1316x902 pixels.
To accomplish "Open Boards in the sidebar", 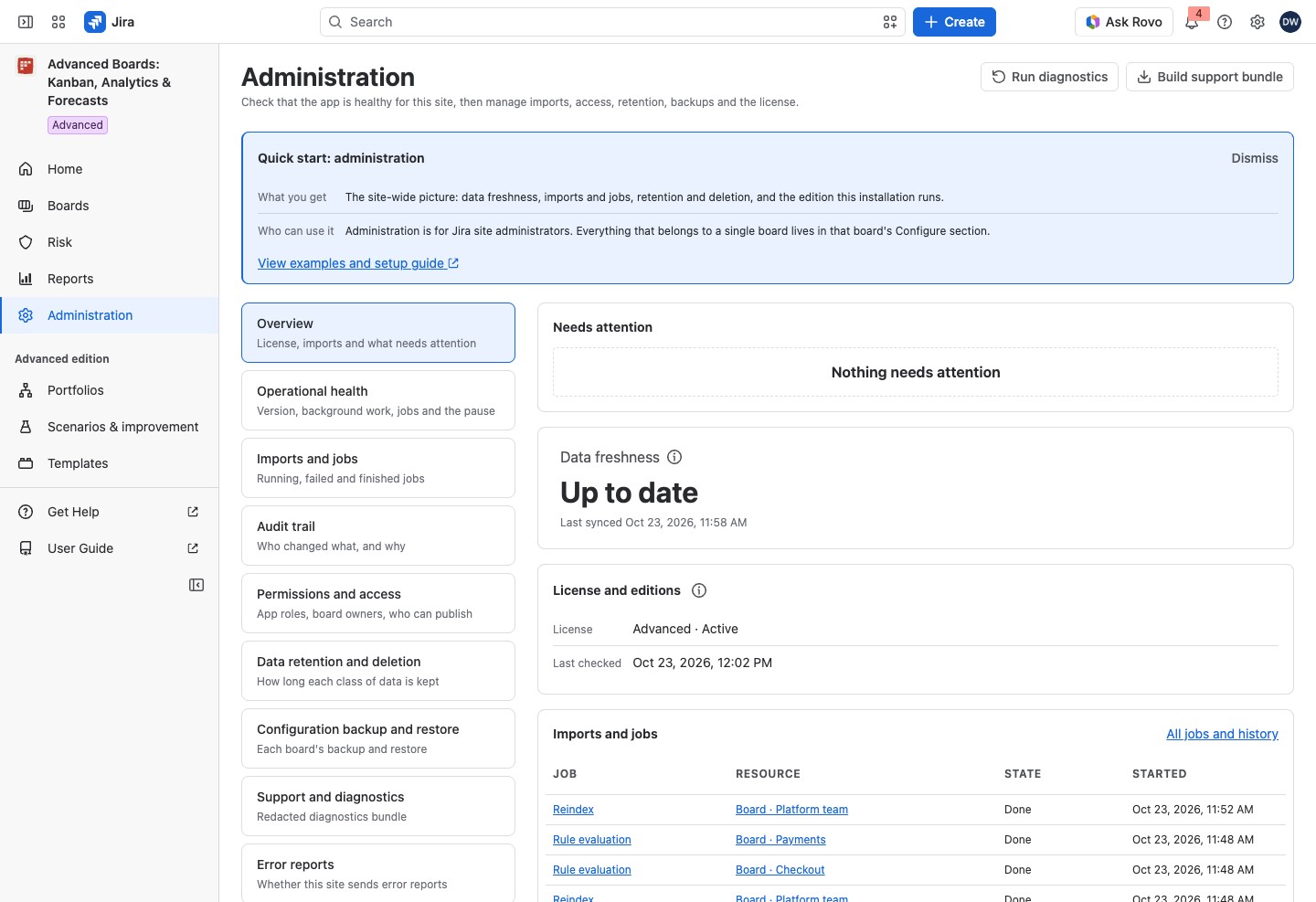I will coord(110,206).
